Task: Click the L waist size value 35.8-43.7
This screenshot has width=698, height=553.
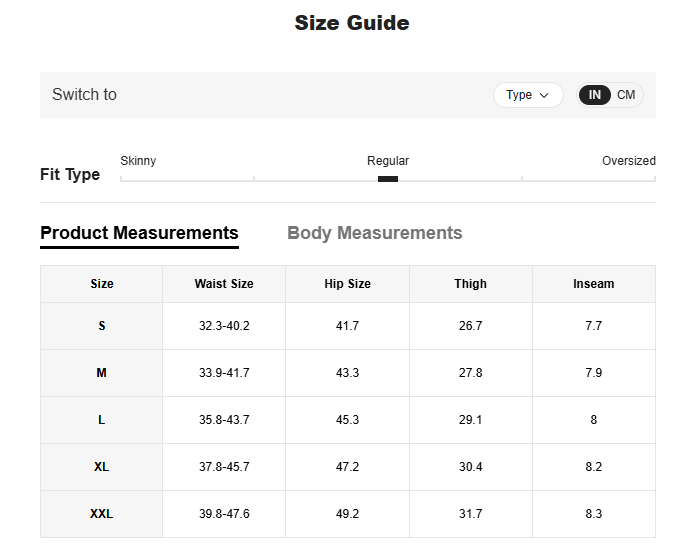Action: [224, 420]
